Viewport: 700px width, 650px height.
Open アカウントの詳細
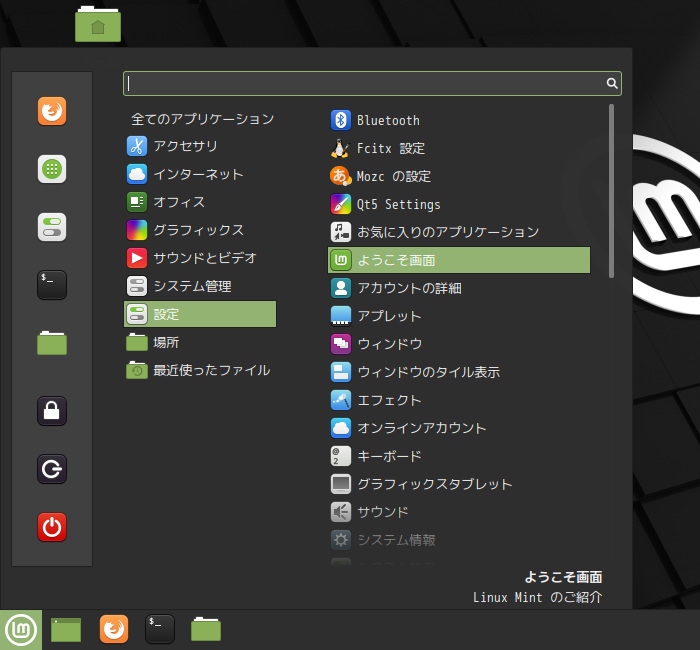pyautogui.click(x=459, y=288)
